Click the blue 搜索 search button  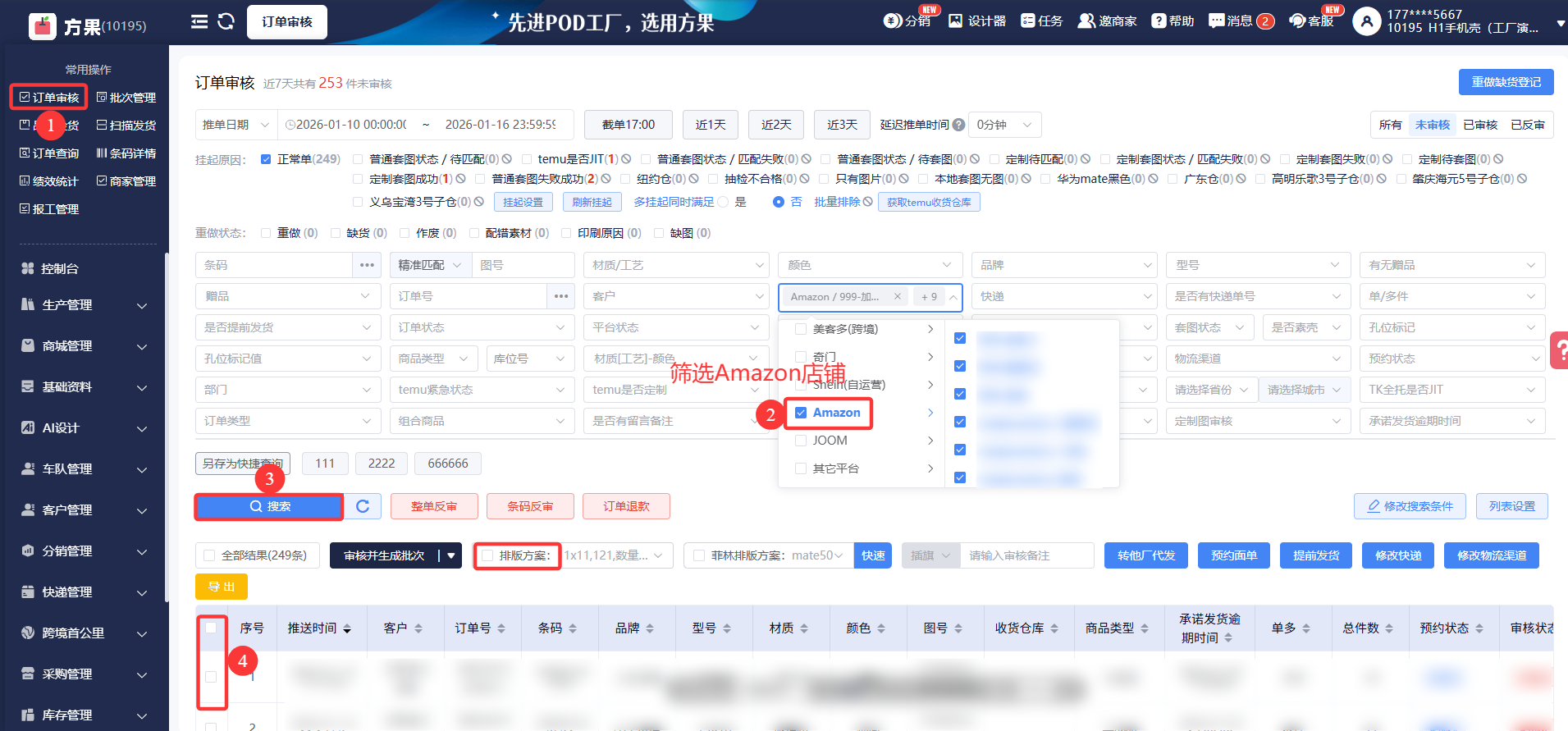pos(269,506)
